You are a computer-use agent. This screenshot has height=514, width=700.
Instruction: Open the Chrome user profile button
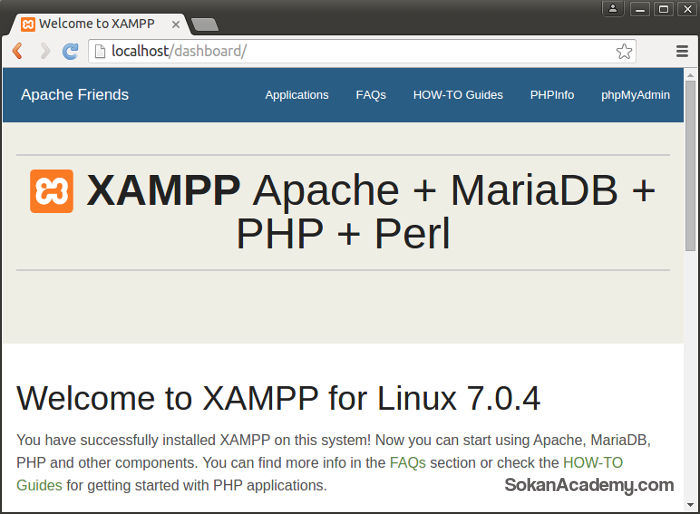click(x=613, y=8)
